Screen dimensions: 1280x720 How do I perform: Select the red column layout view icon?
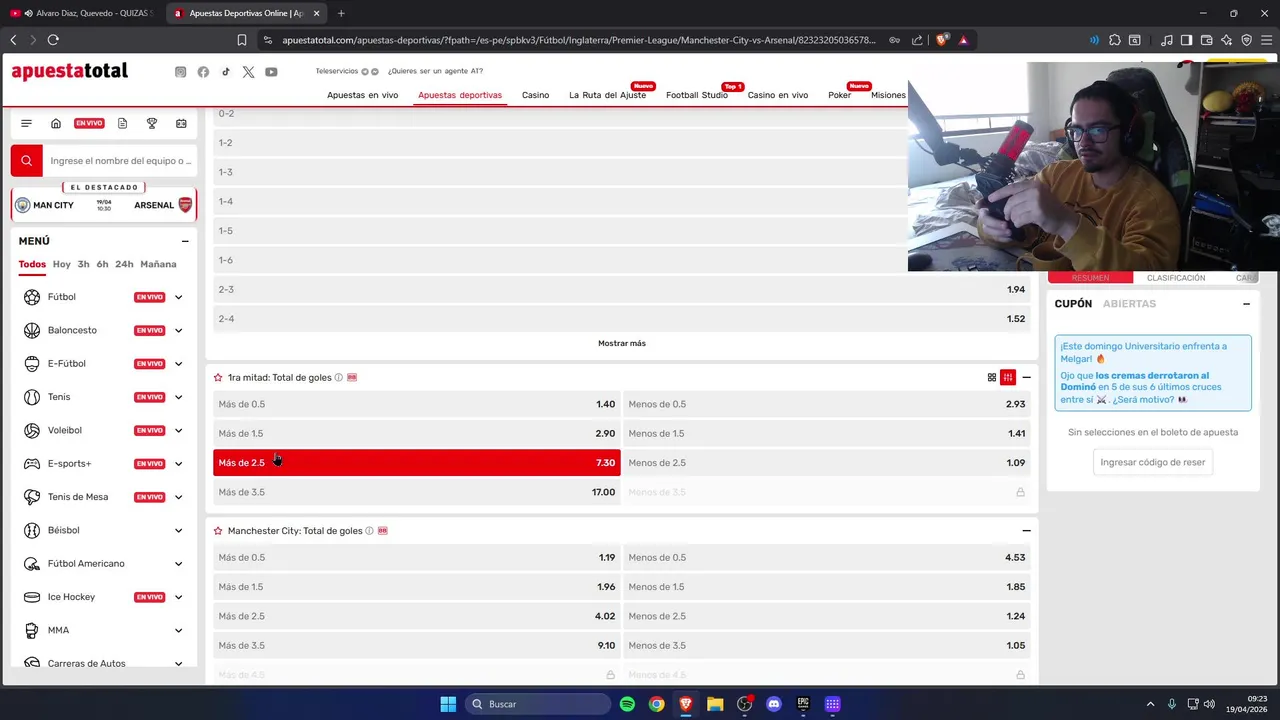pyautogui.click(x=1008, y=377)
